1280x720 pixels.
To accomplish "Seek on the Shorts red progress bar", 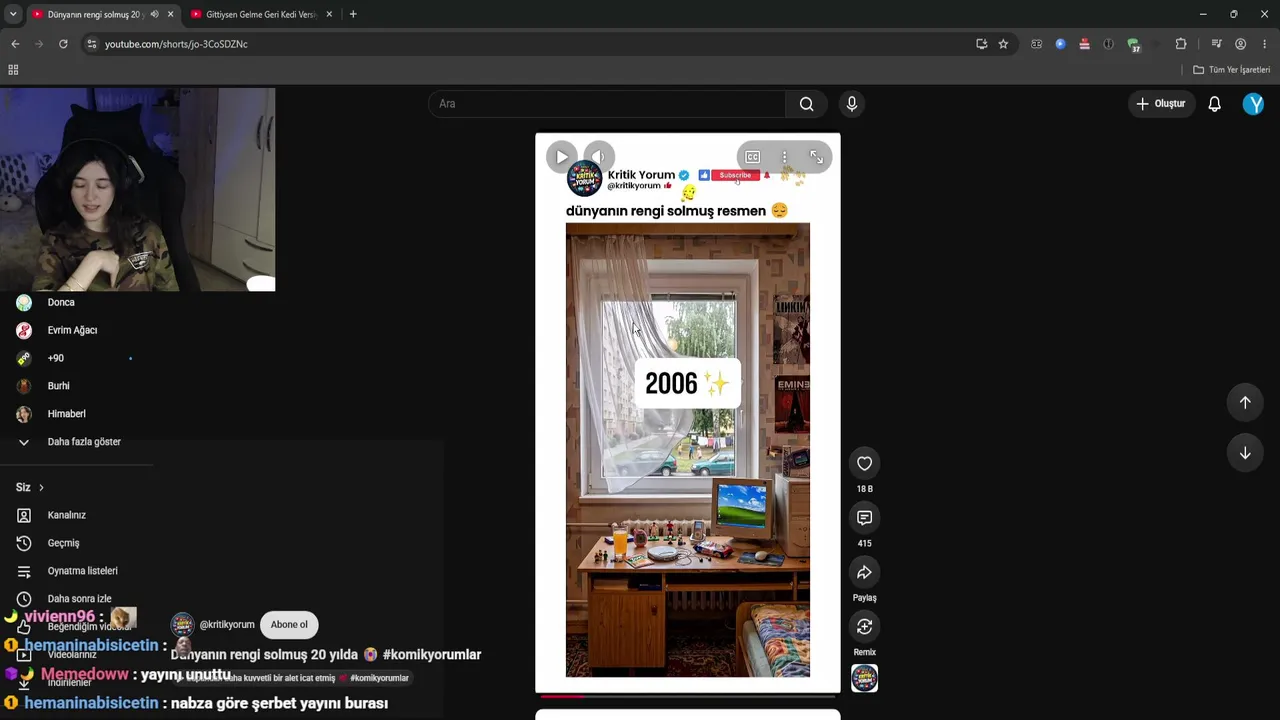I will tap(688, 696).
